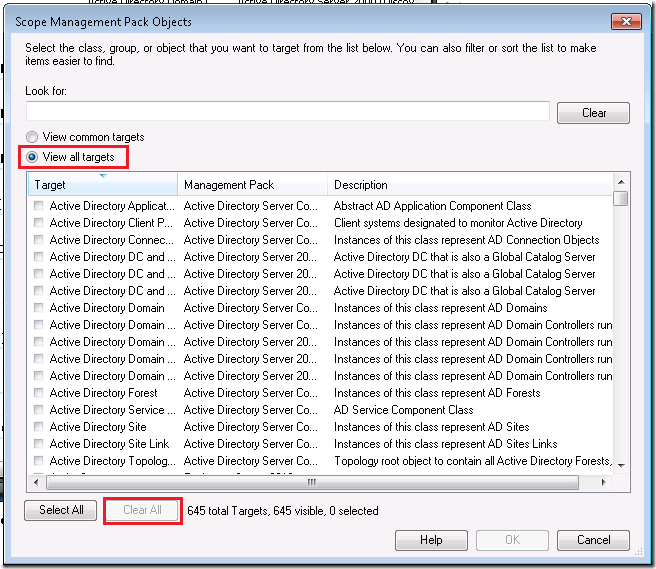Tick the Active Directory Site Link checkbox
This screenshot has width=656, height=569.
click(x=38, y=443)
